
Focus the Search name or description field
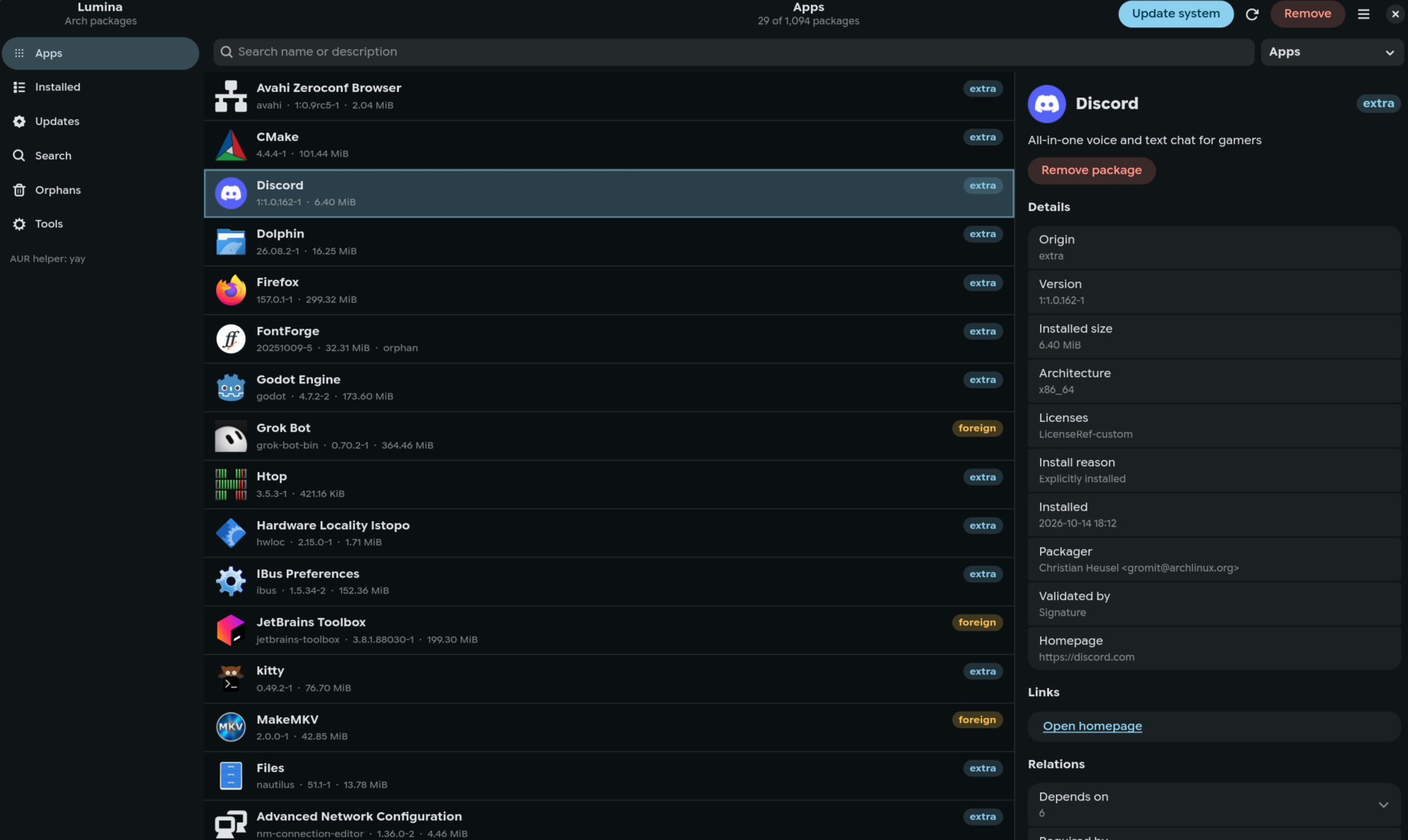(x=734, y=52)
